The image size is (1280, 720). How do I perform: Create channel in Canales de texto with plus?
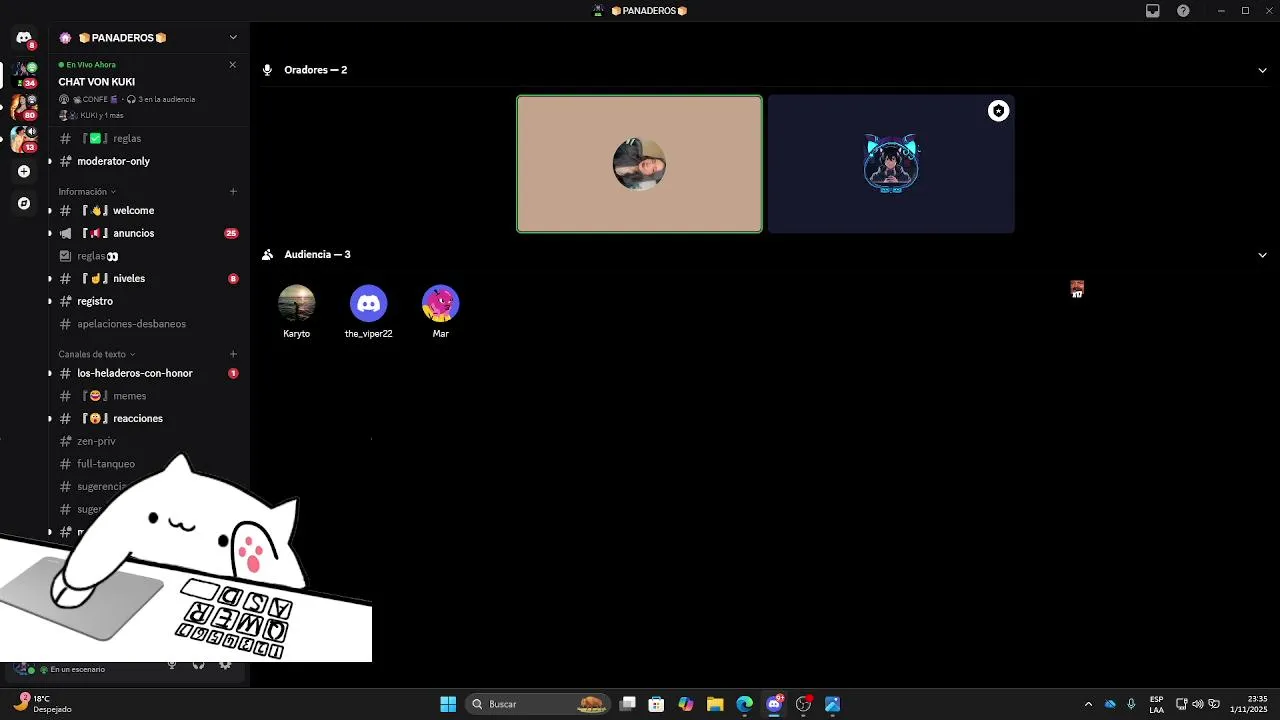click(233, 354)
